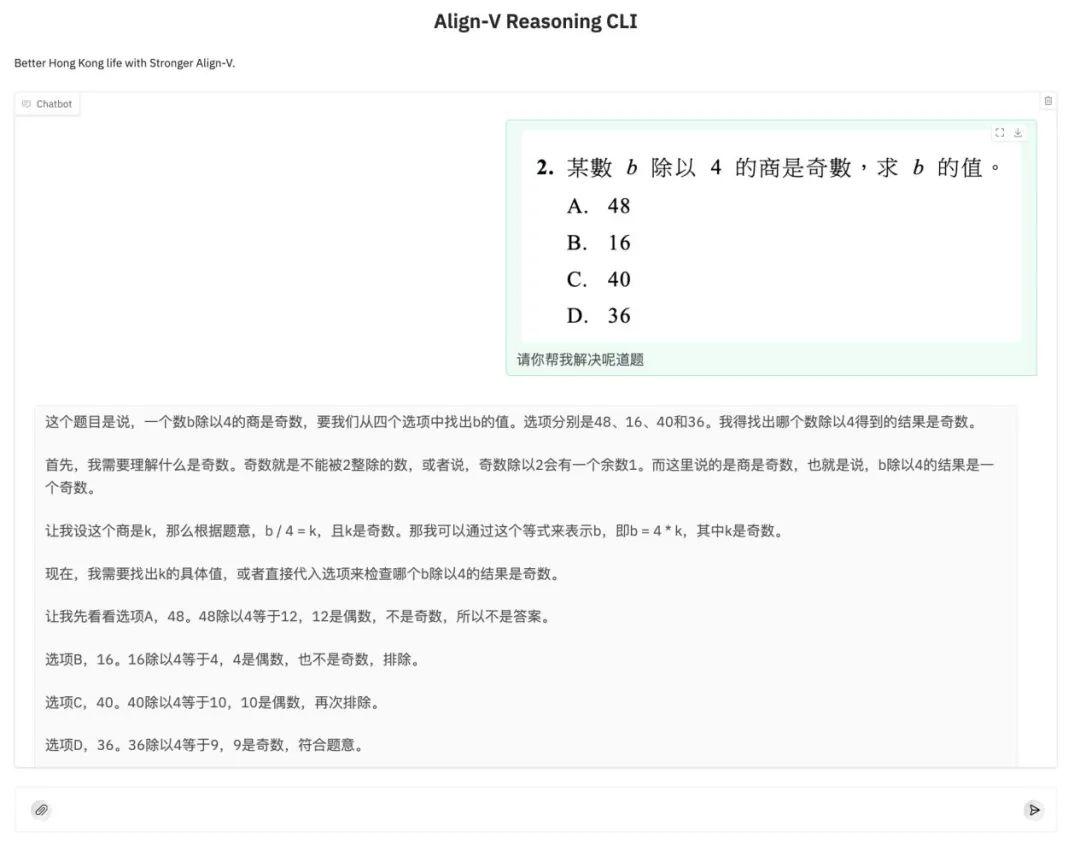Click the line starting '让我设这个商是k'
1080x844 pixels.
415,531
